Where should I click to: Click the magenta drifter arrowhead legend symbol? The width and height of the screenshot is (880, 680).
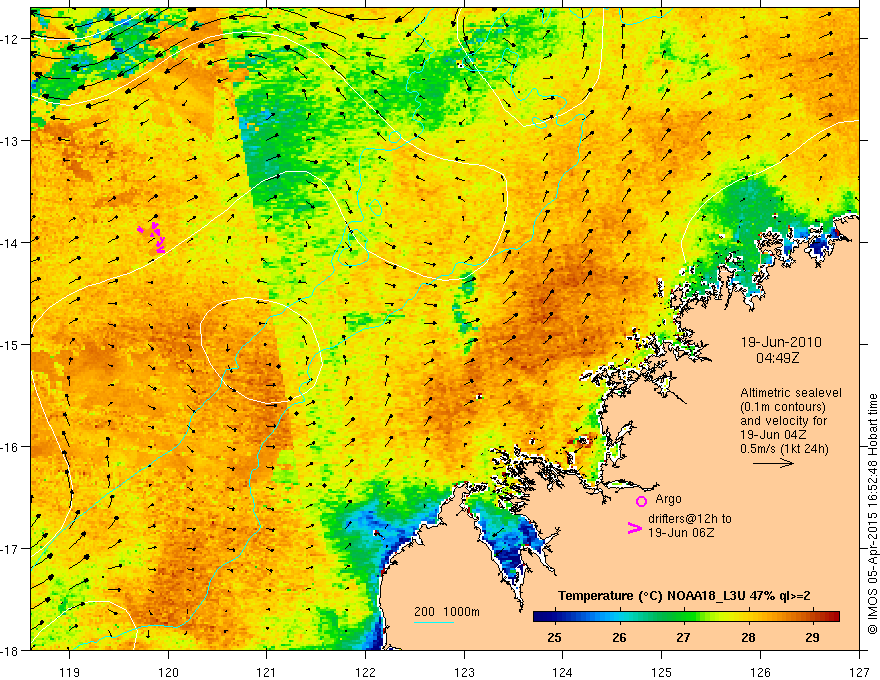[635, 528]
